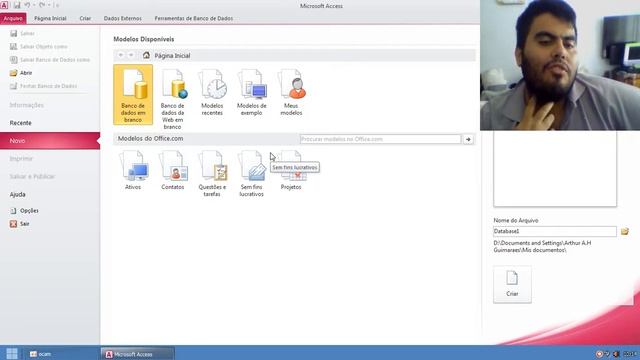Click the Access application icon in title bar
Screen dimensions: 640x360
pyautogui.click(x=4, y=5)
